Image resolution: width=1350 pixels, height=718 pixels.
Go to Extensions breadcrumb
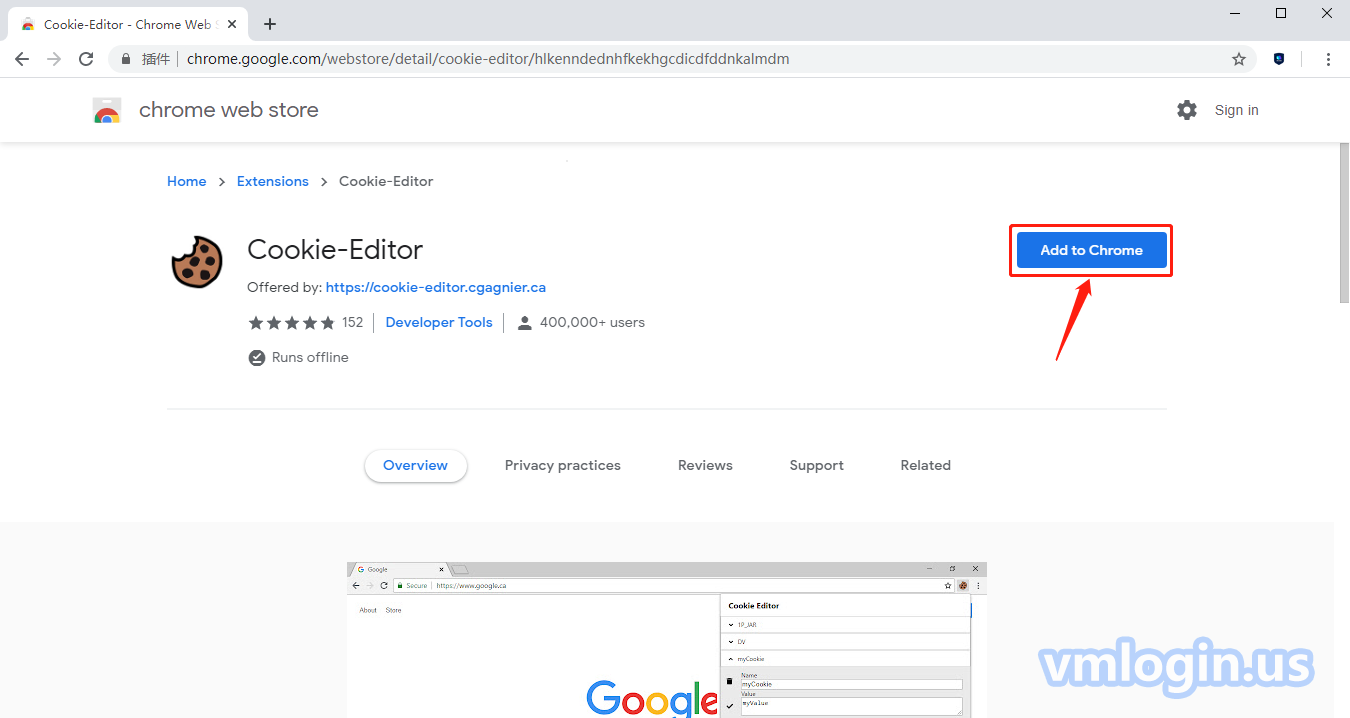coord(273,181)
